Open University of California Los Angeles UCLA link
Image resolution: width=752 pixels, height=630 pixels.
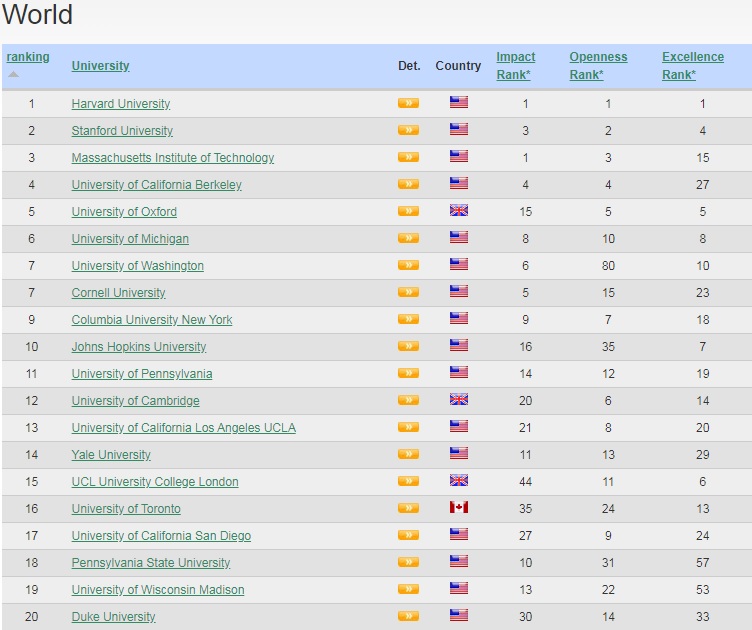[x=184, y=428]
